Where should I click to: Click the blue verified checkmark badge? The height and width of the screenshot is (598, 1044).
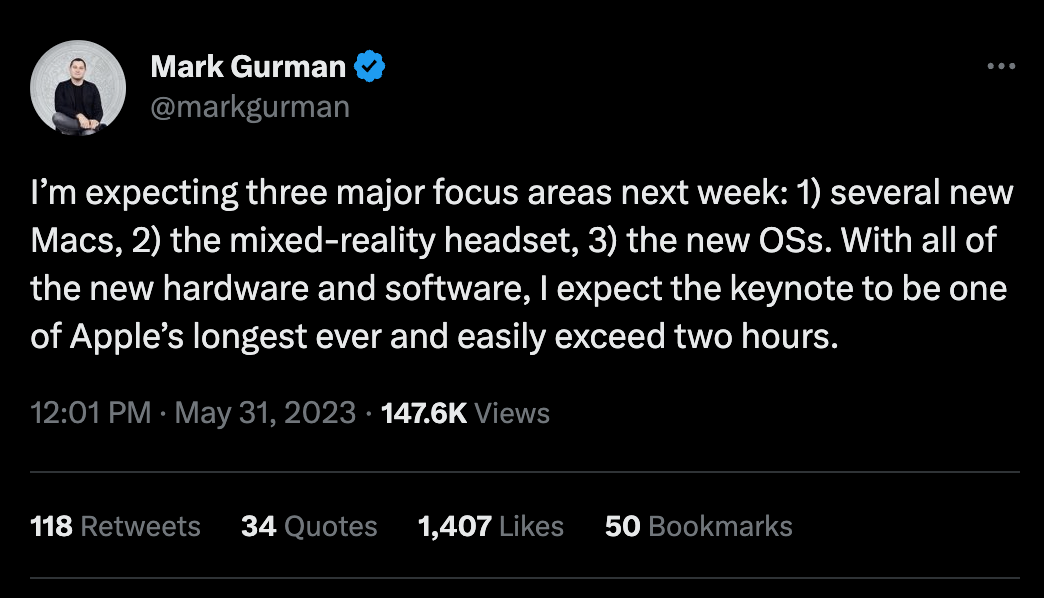point(371,68)
